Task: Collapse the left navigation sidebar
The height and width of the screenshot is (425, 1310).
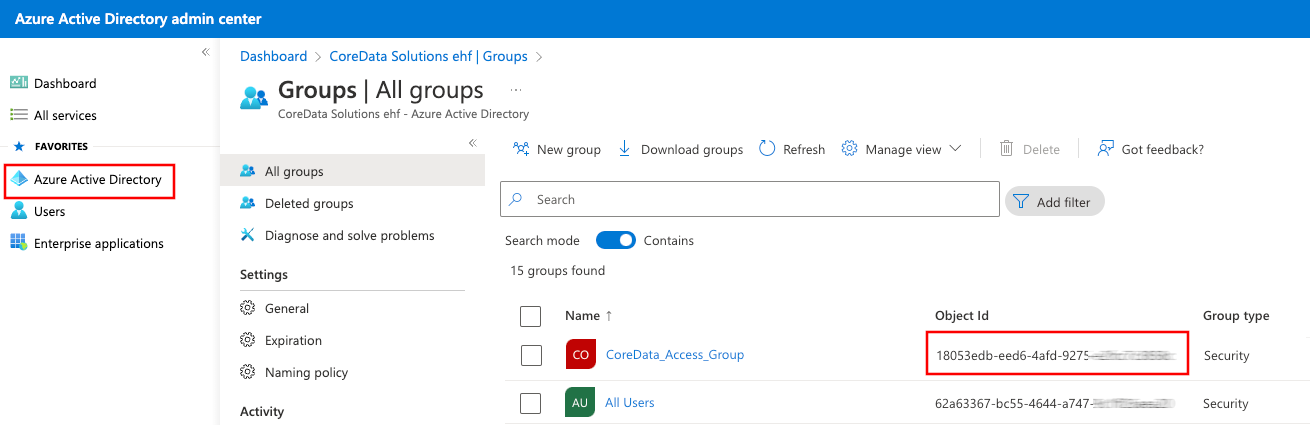Action: pos(205,52)
